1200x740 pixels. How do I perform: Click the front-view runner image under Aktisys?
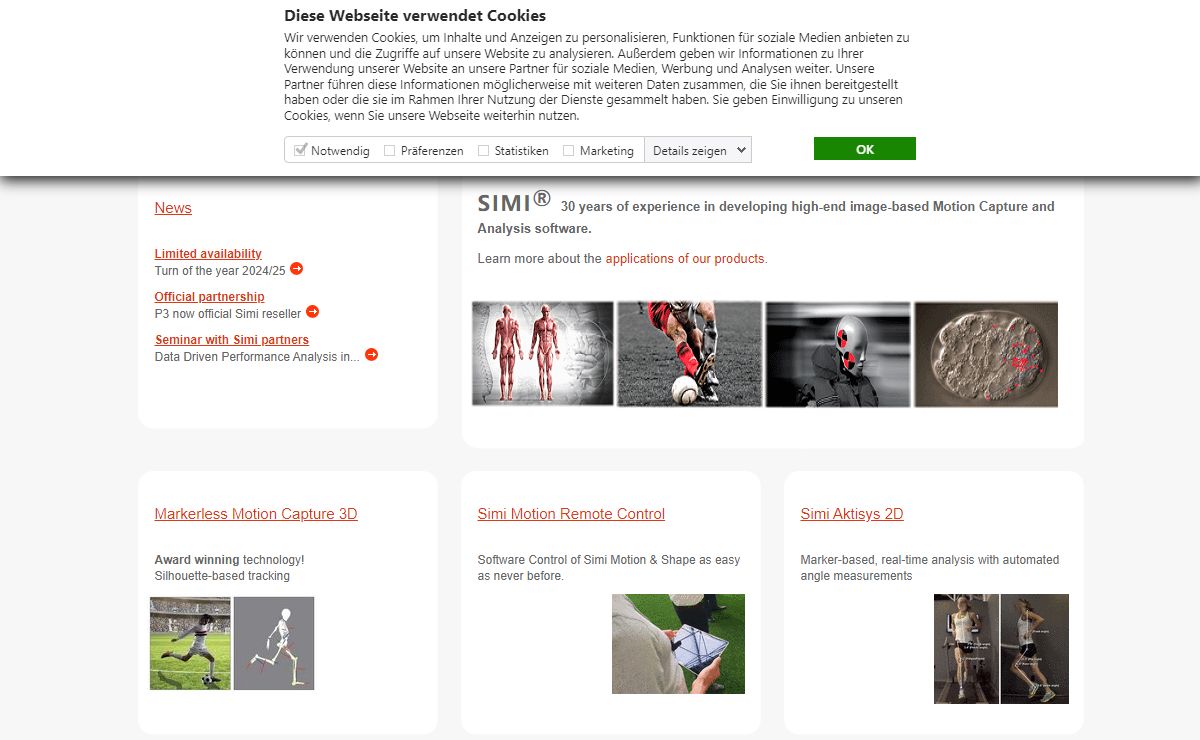pyautogui.click(x=966, y=649)
